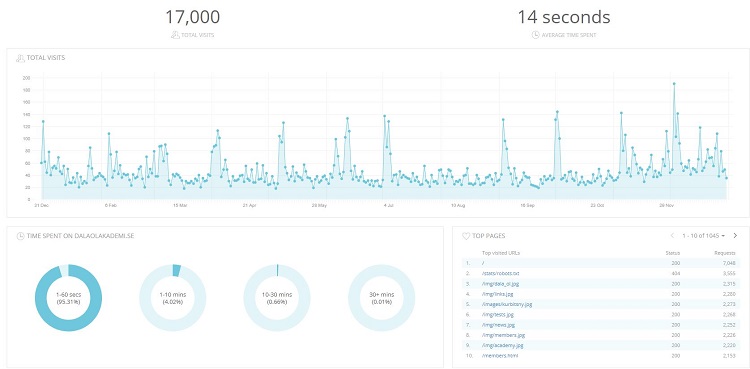Click the 4 Jul axis label

[x=388, y=205]
